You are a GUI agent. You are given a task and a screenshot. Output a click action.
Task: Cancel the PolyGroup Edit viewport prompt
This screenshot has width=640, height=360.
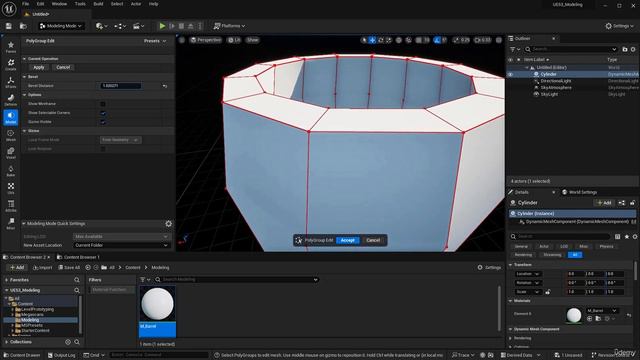coord(373,240)
